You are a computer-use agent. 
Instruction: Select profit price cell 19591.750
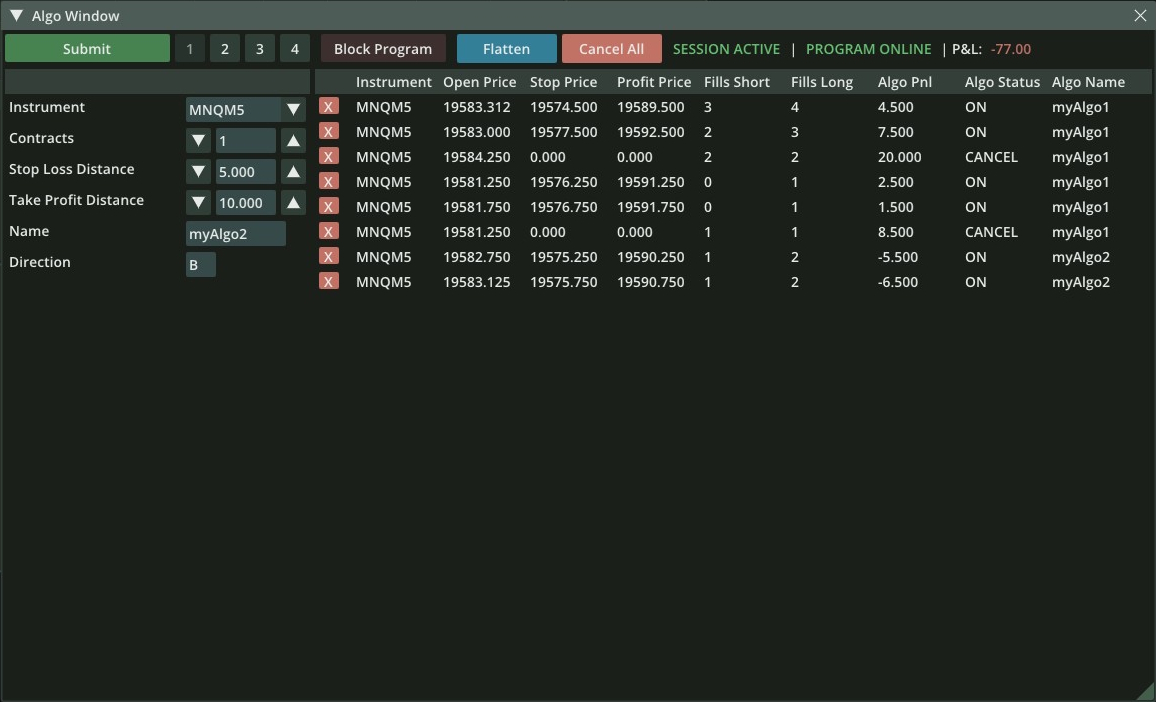pos(650,207)
